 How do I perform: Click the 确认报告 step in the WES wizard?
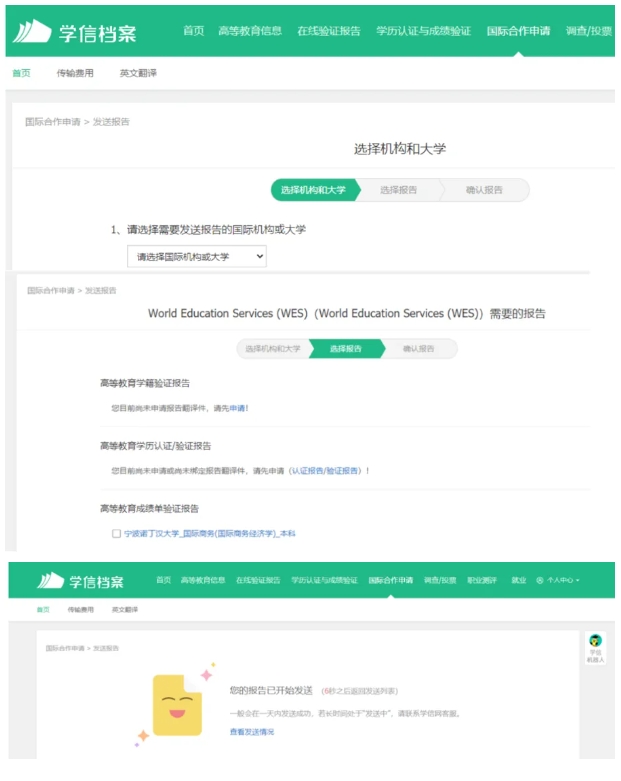tap(418, 349)
